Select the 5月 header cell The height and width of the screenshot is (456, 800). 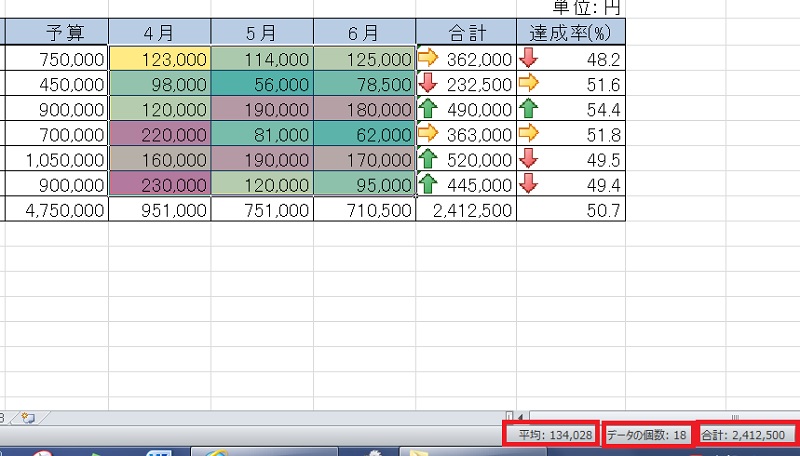(262, 33)
